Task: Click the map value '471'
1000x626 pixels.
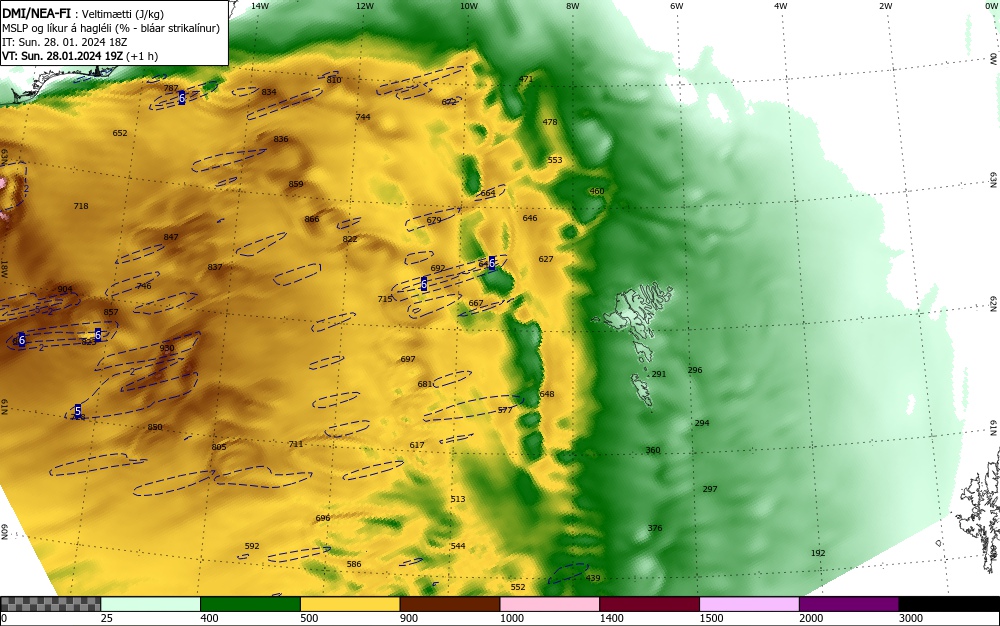Action: pyautogui.click(x=526, y=80)
